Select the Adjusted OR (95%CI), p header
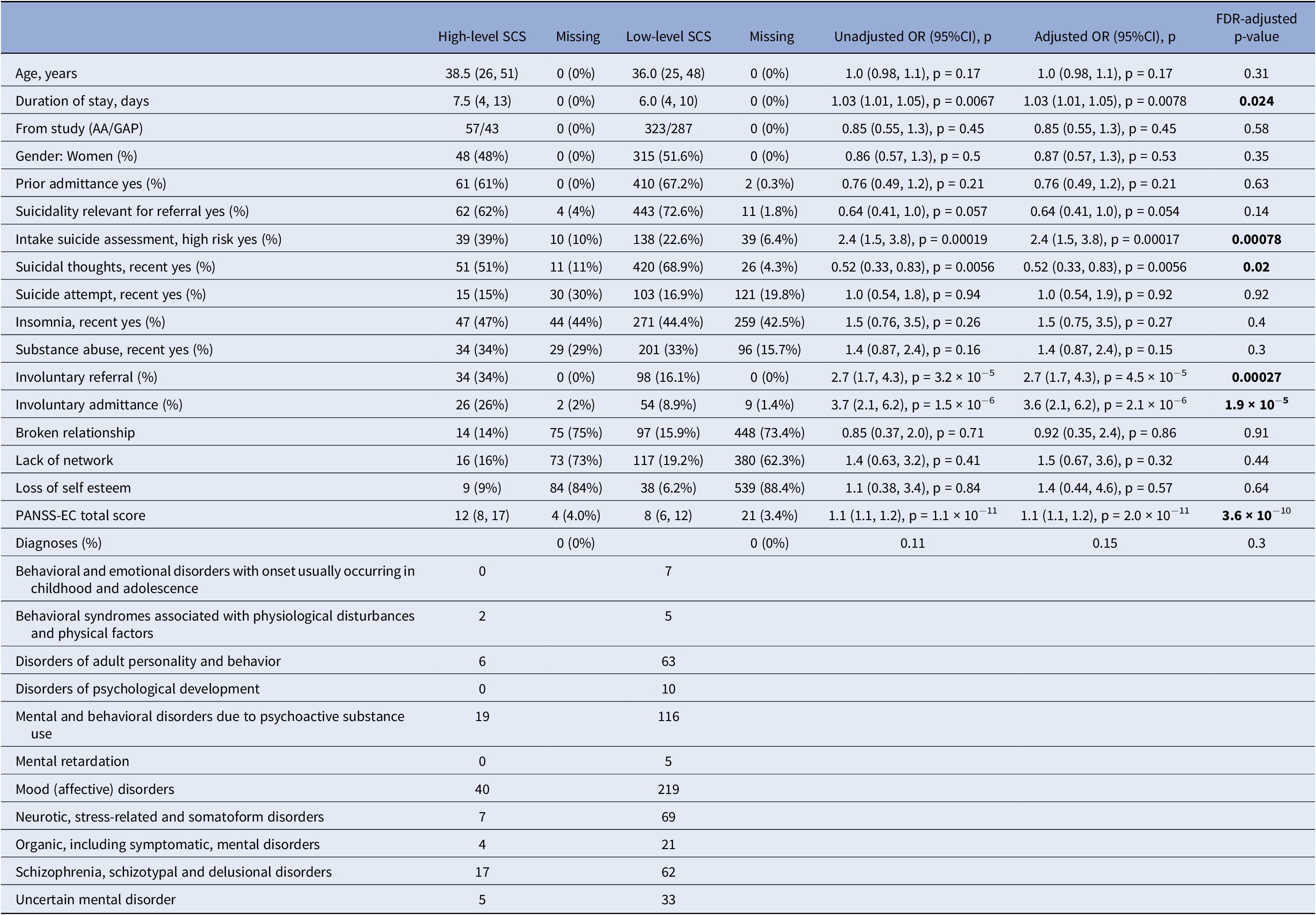This screenshot has width=1316, height=915. [1105, 36]
